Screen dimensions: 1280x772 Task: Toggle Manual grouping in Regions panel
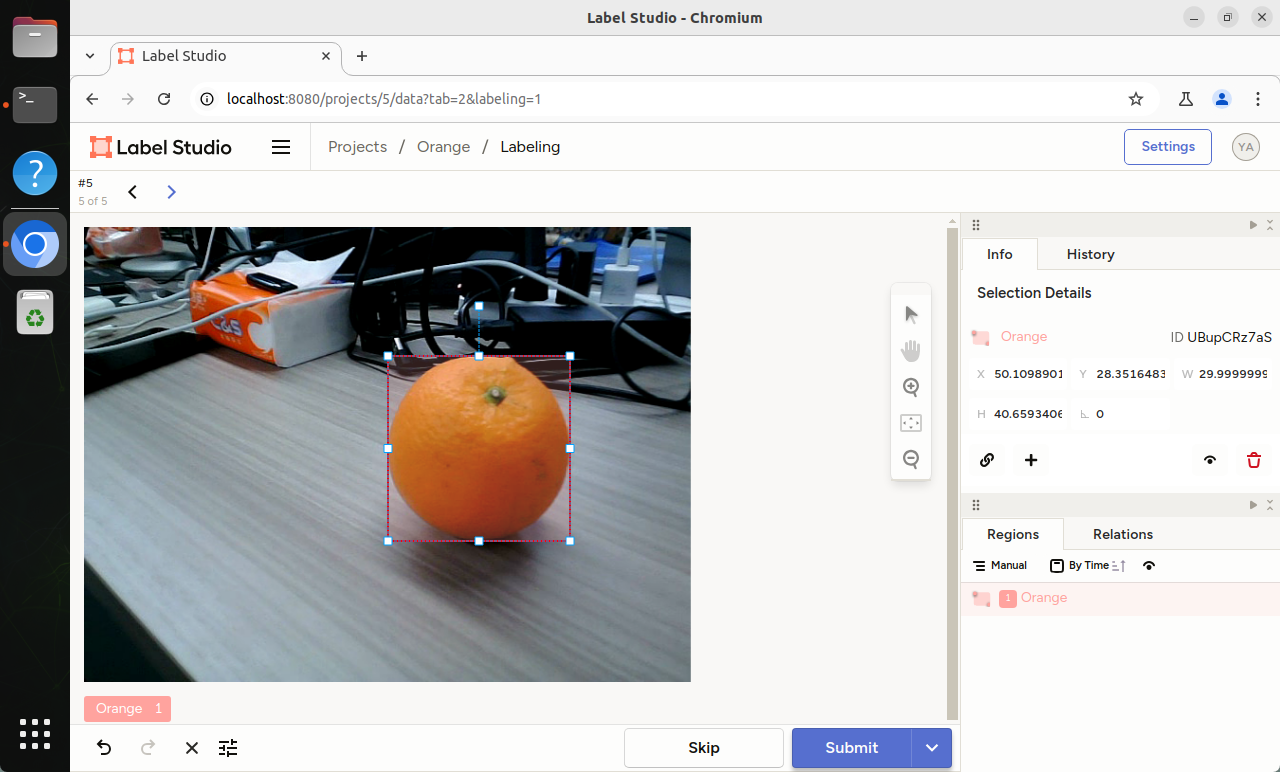[x=1000, y=566]
